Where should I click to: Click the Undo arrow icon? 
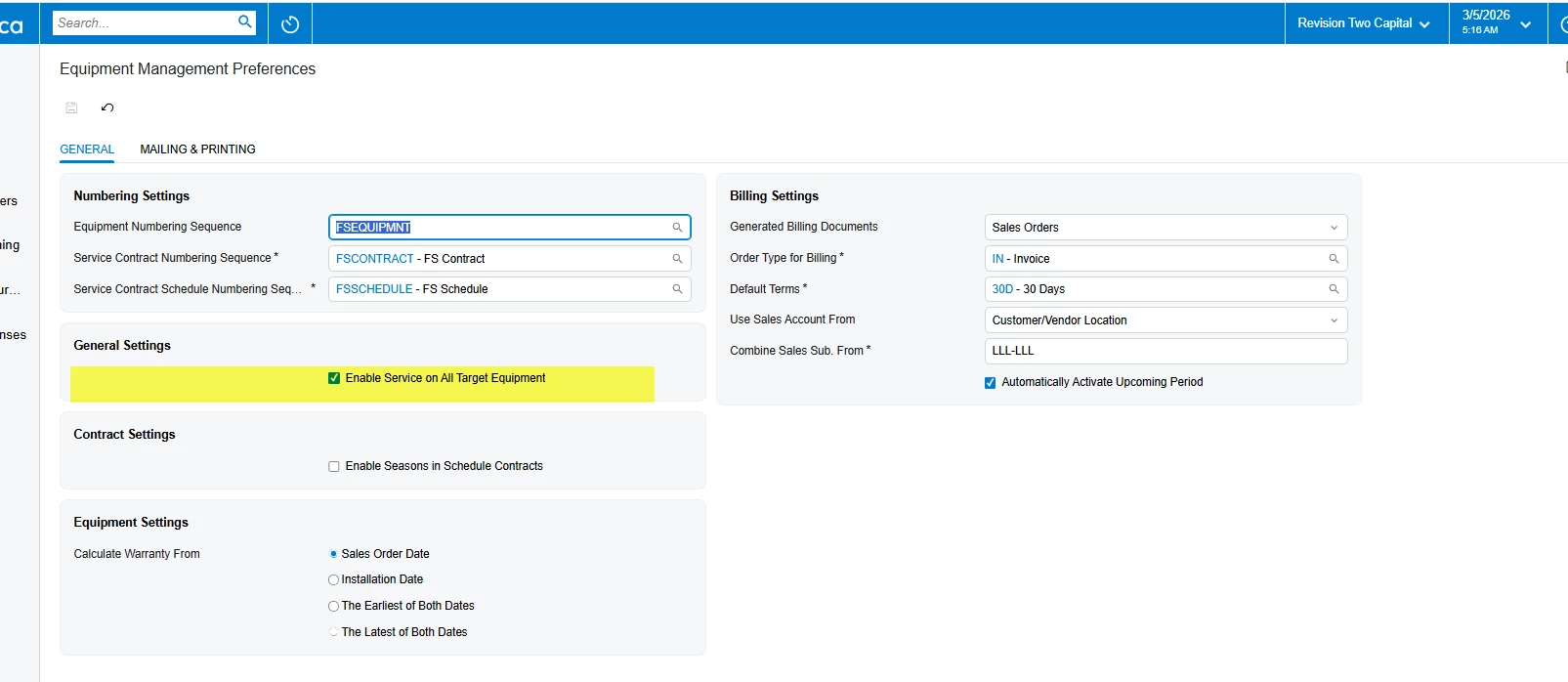pos(107,107)
